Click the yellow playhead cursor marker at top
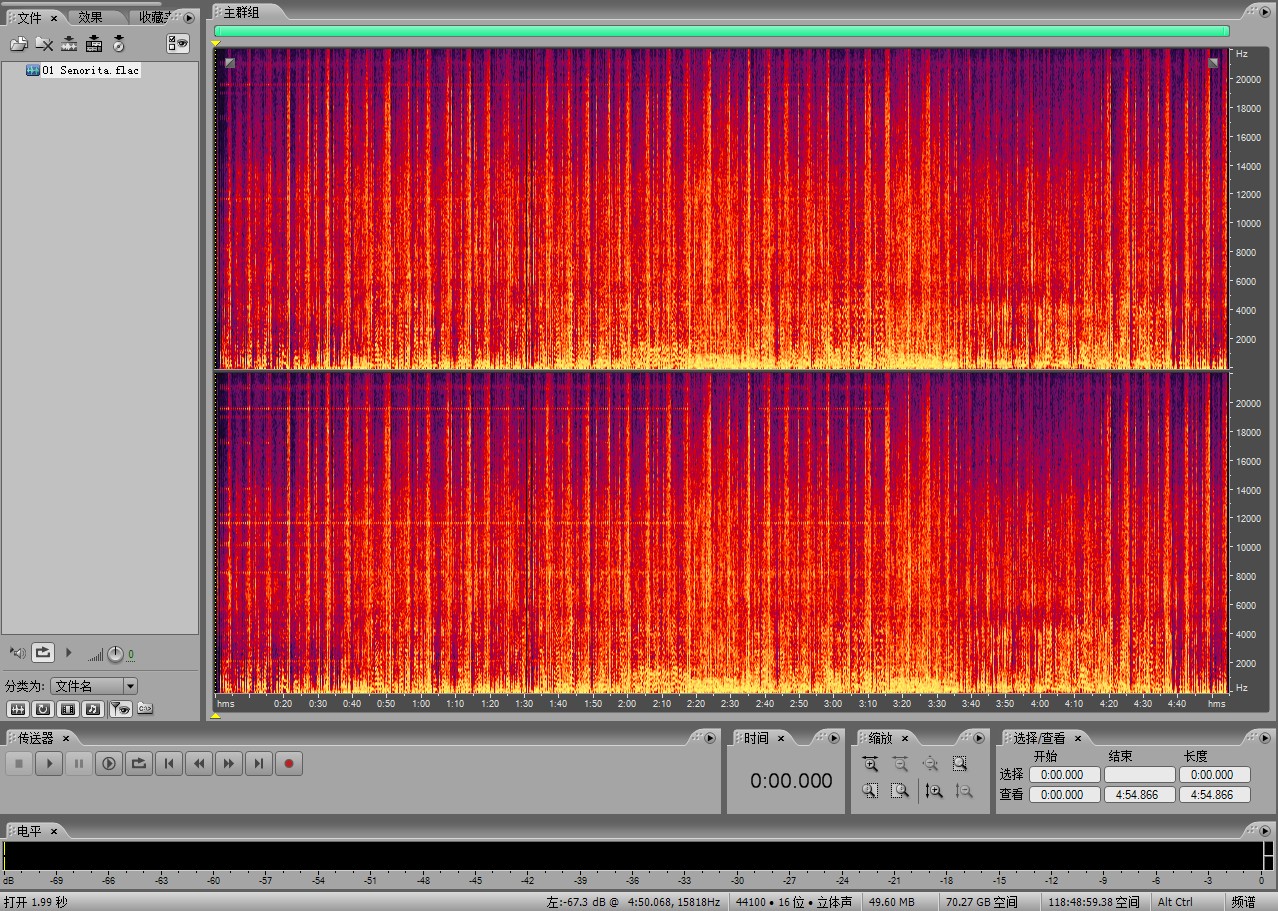Viewport: 1278px width, 911px height. 216,43
